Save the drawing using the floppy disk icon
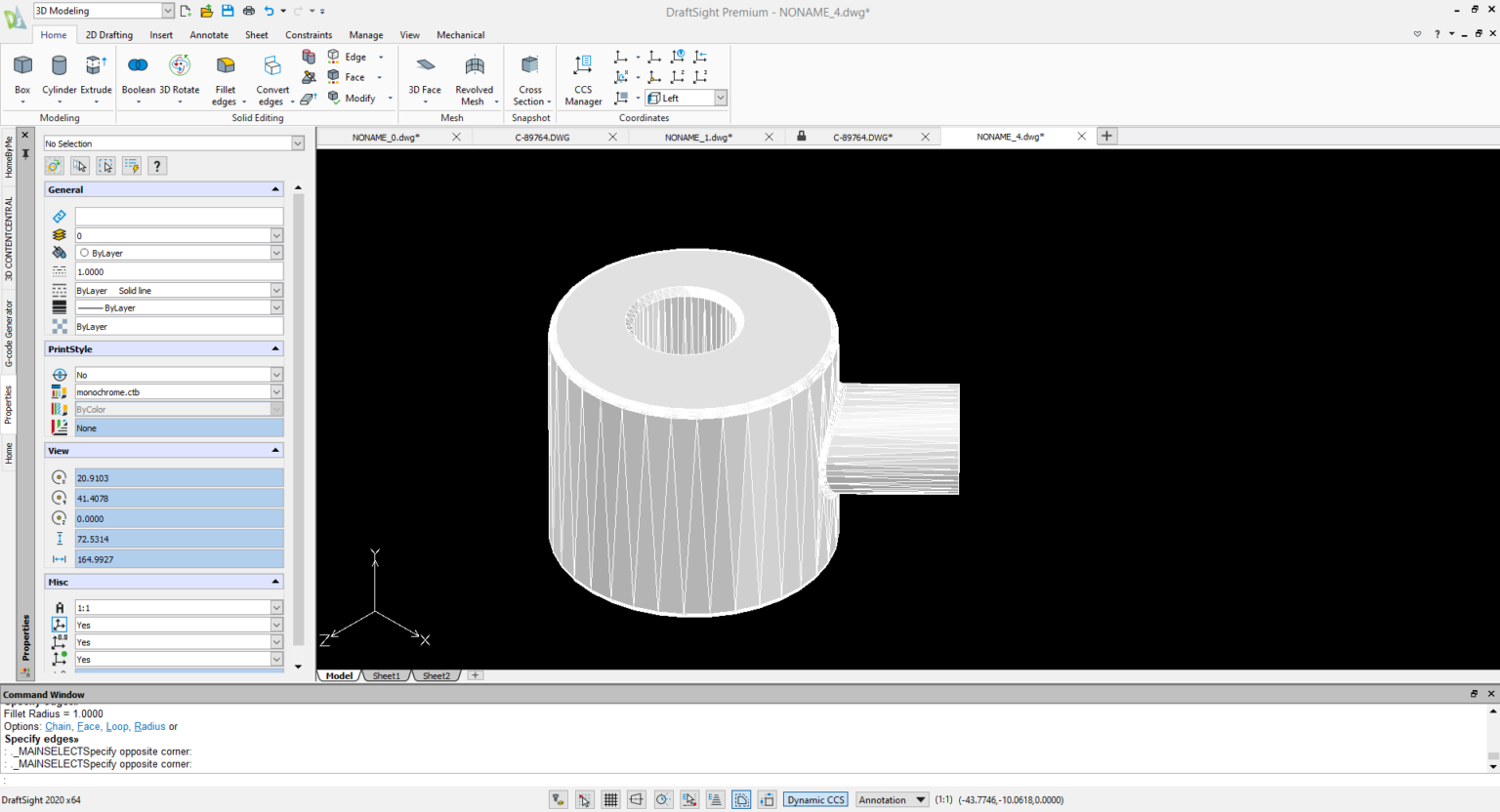This screenshot has width=1500, height=812. [x=228, y=11]
